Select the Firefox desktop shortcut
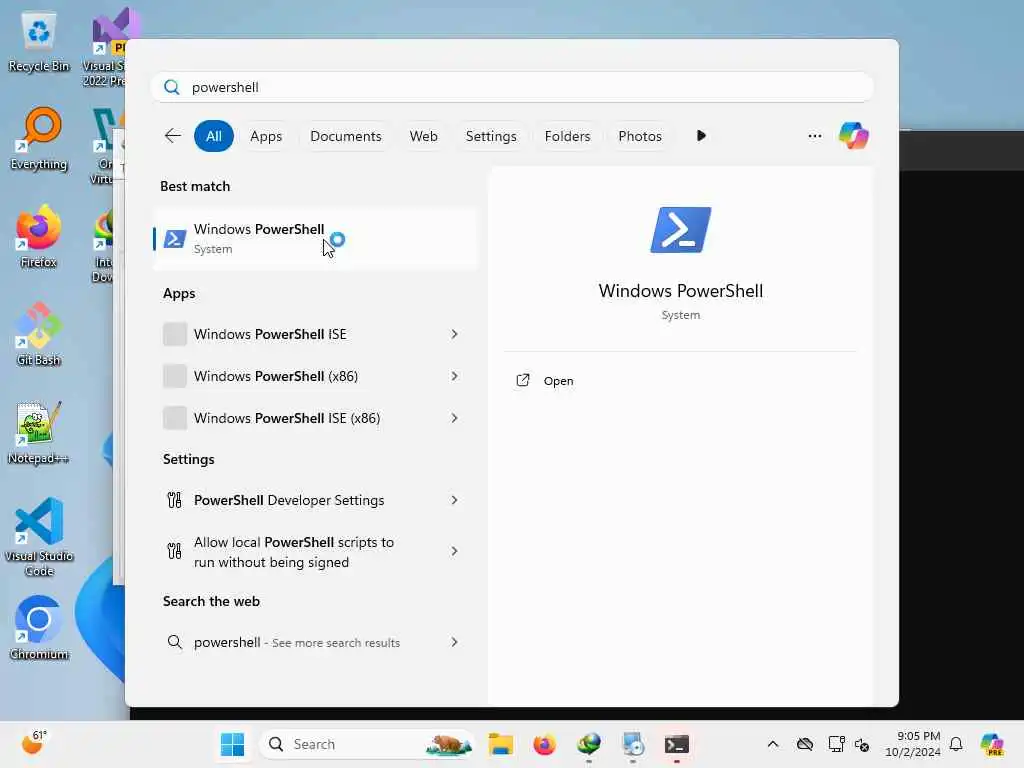This screenshot has width=1024, height=768. click(39, 236)
